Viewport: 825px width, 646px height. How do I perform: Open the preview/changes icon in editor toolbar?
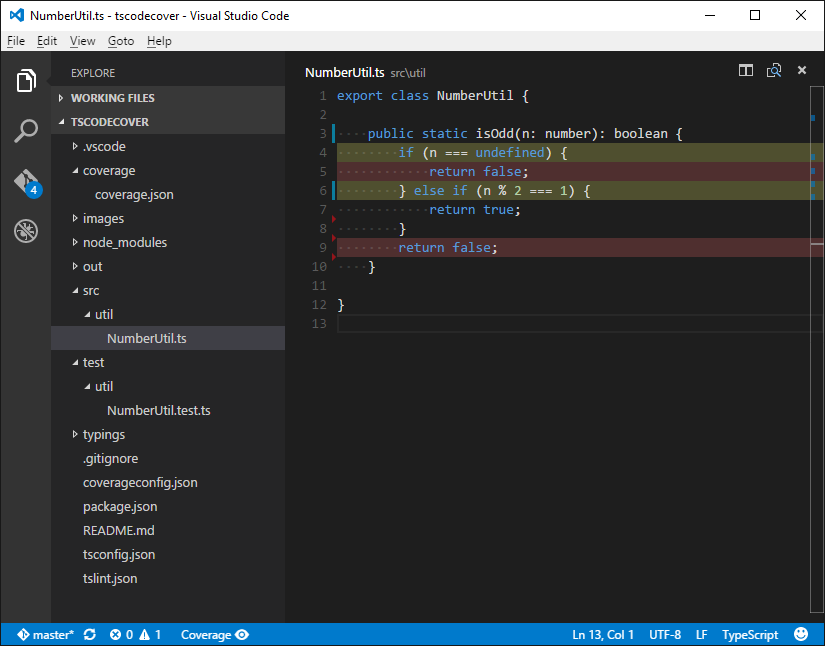click(773, 70)
